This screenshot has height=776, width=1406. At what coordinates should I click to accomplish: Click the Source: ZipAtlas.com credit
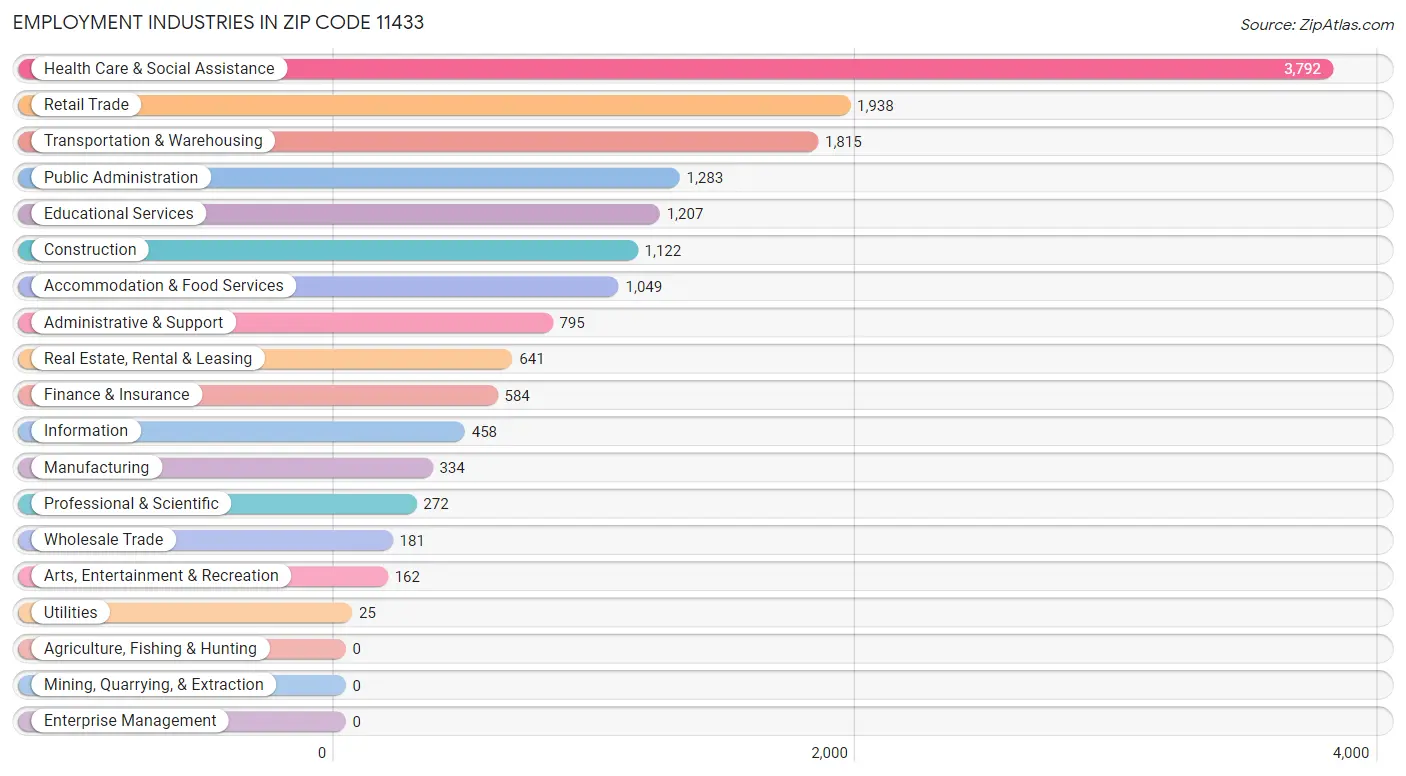(x=1317, y=25)
